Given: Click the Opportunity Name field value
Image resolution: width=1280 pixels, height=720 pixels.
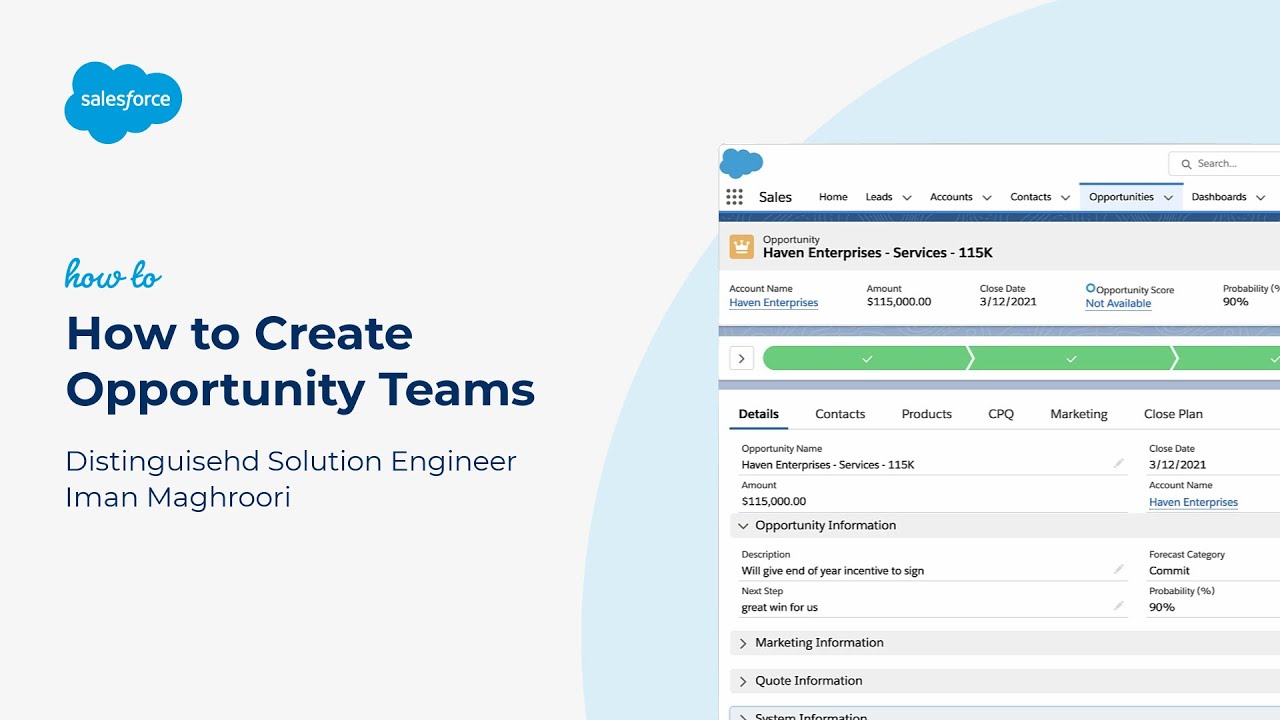Looking at the screenshot, I should (828, 465).
